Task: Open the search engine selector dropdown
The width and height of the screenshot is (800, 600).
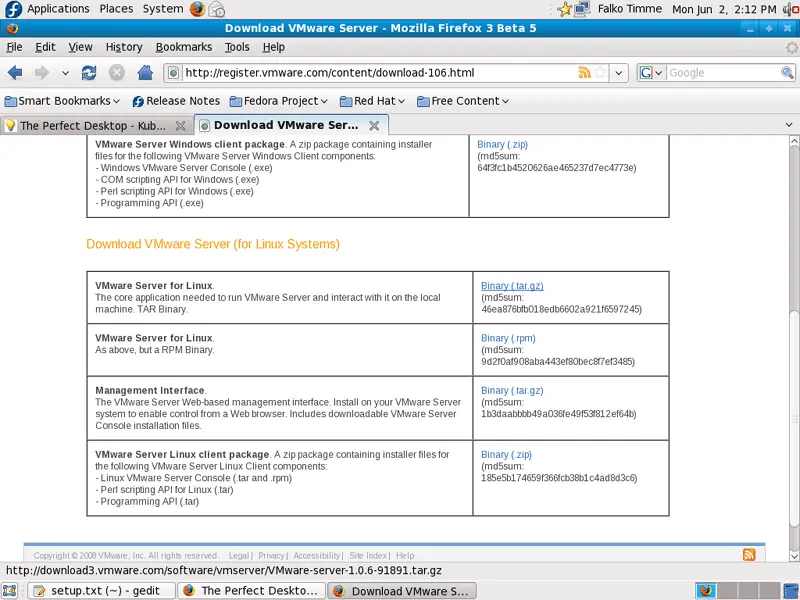Action: click(x=651, y=73)
